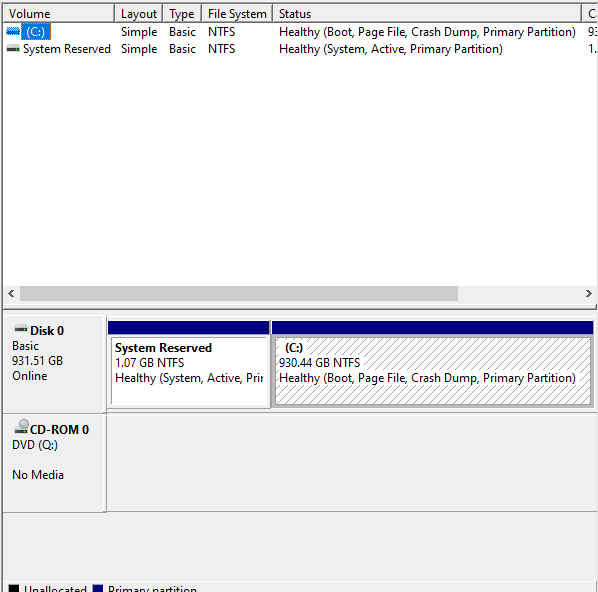This screenshot has height=592, width=598.
Task: Click the Online status under Disk 0
Action: pos(30,376)
